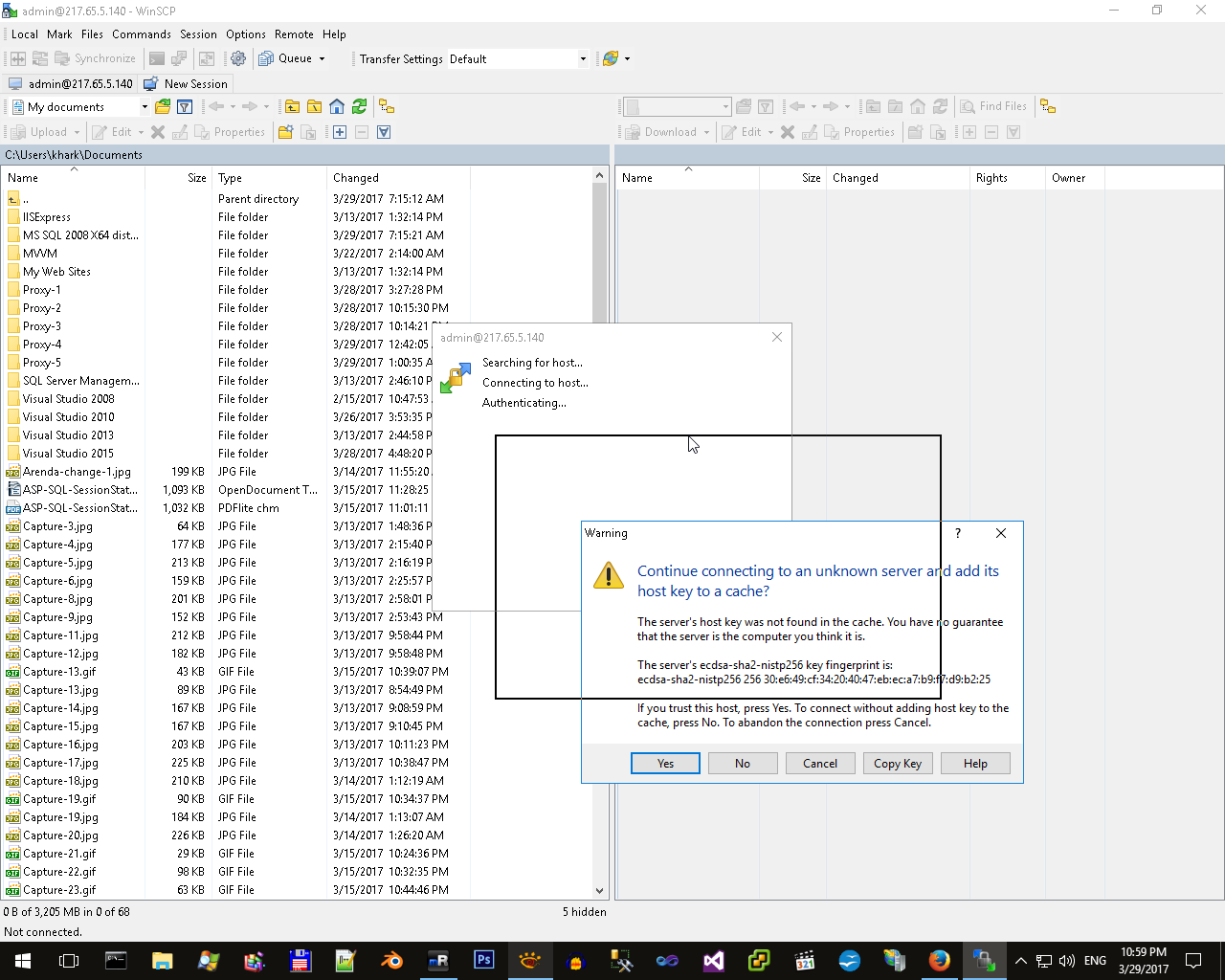The image size is (1225, 980).
Task: Click the local Unselect Files minus icon
Action: [x=362, y=132]
